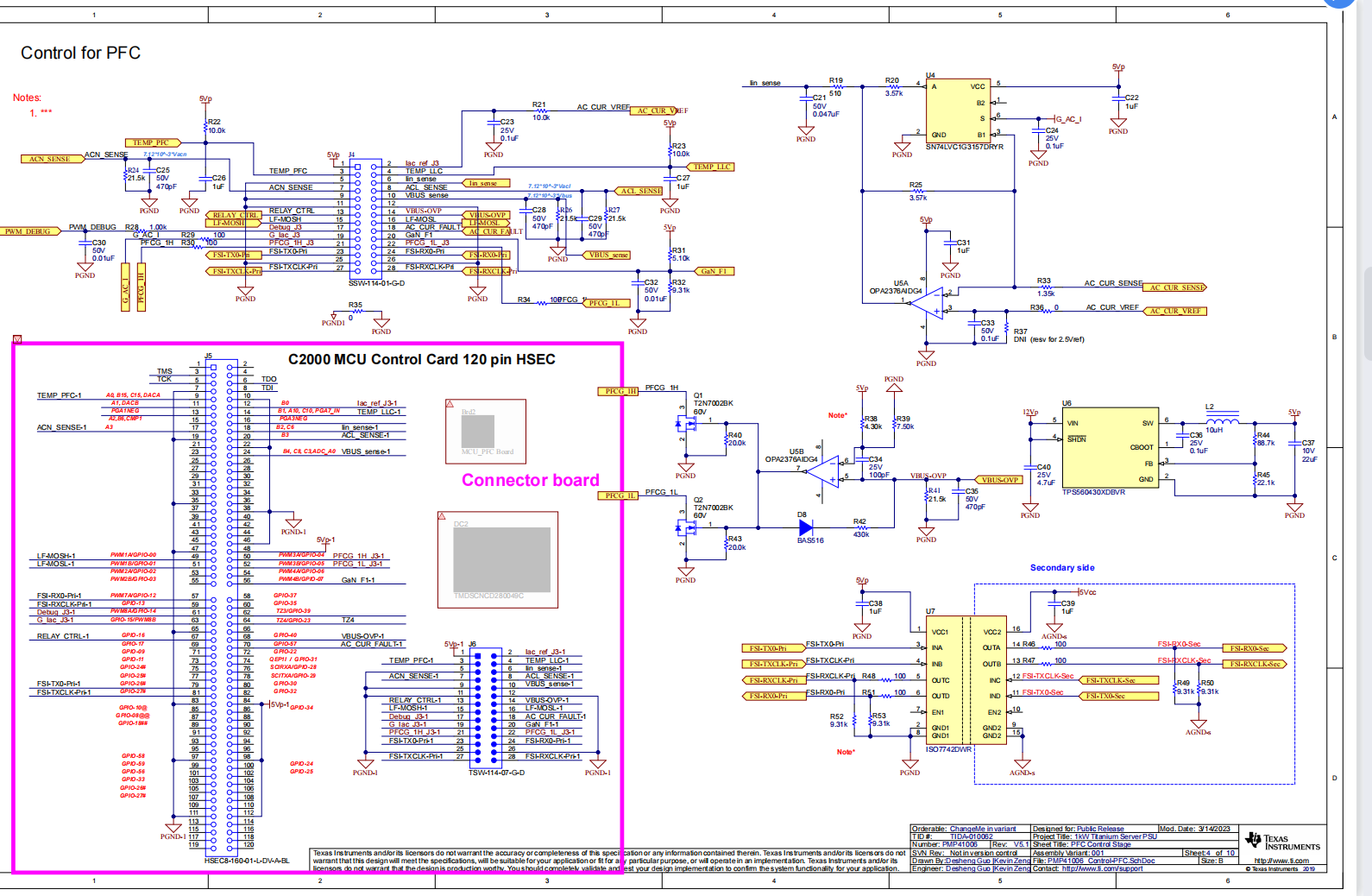Click the L2 10uH inductor symbol
Image resolution: width=1372 pixels, height=896 pixels.
click(x=1221, y=420)
